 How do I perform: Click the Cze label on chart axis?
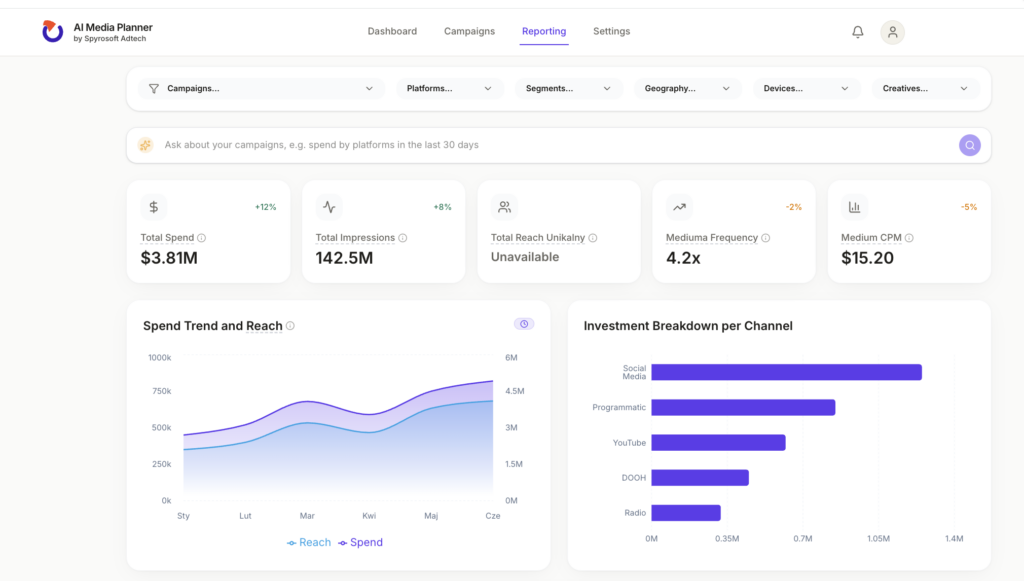[x=493, y=516]
